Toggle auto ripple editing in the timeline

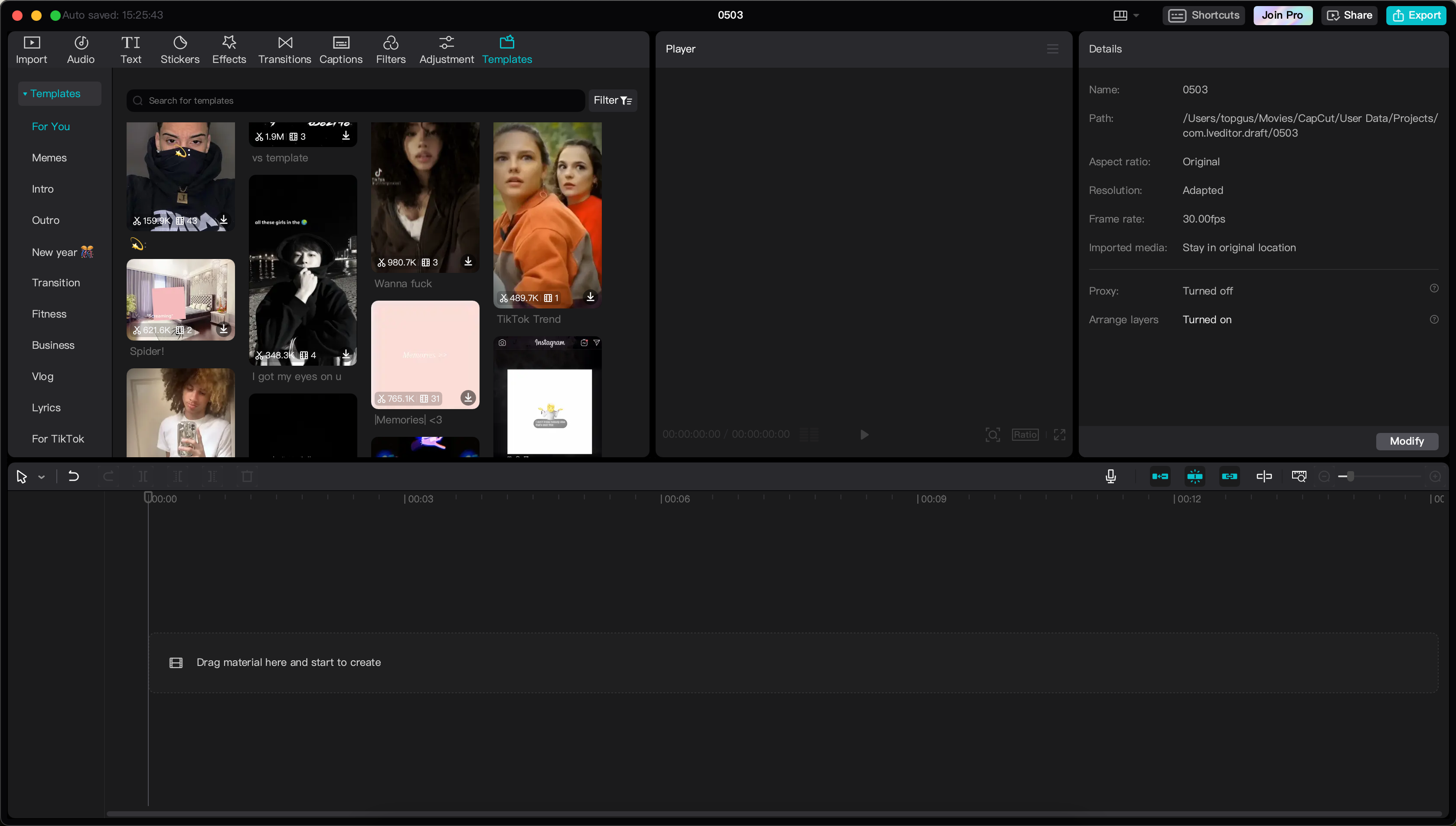(1161, 476)
